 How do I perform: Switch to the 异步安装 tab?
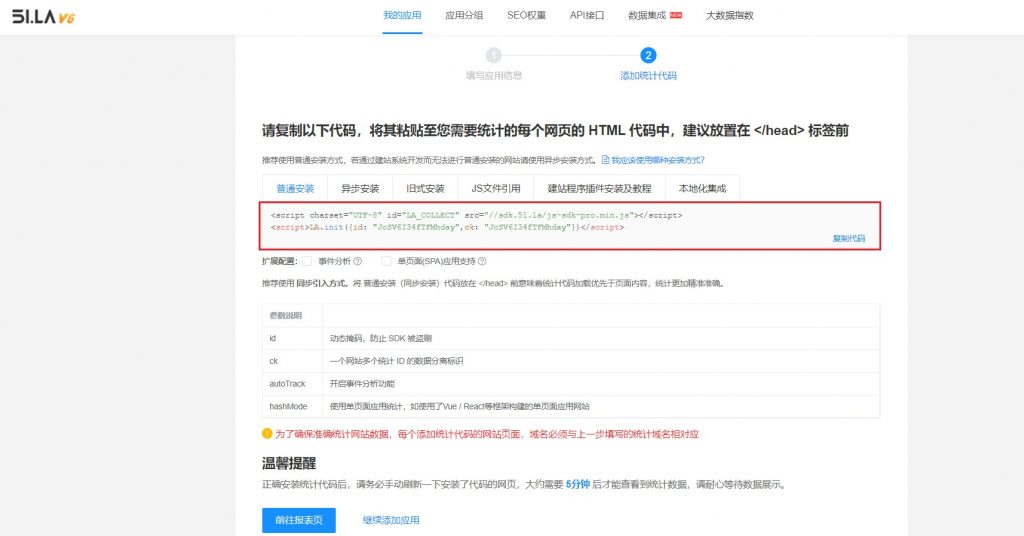[360, 189]
